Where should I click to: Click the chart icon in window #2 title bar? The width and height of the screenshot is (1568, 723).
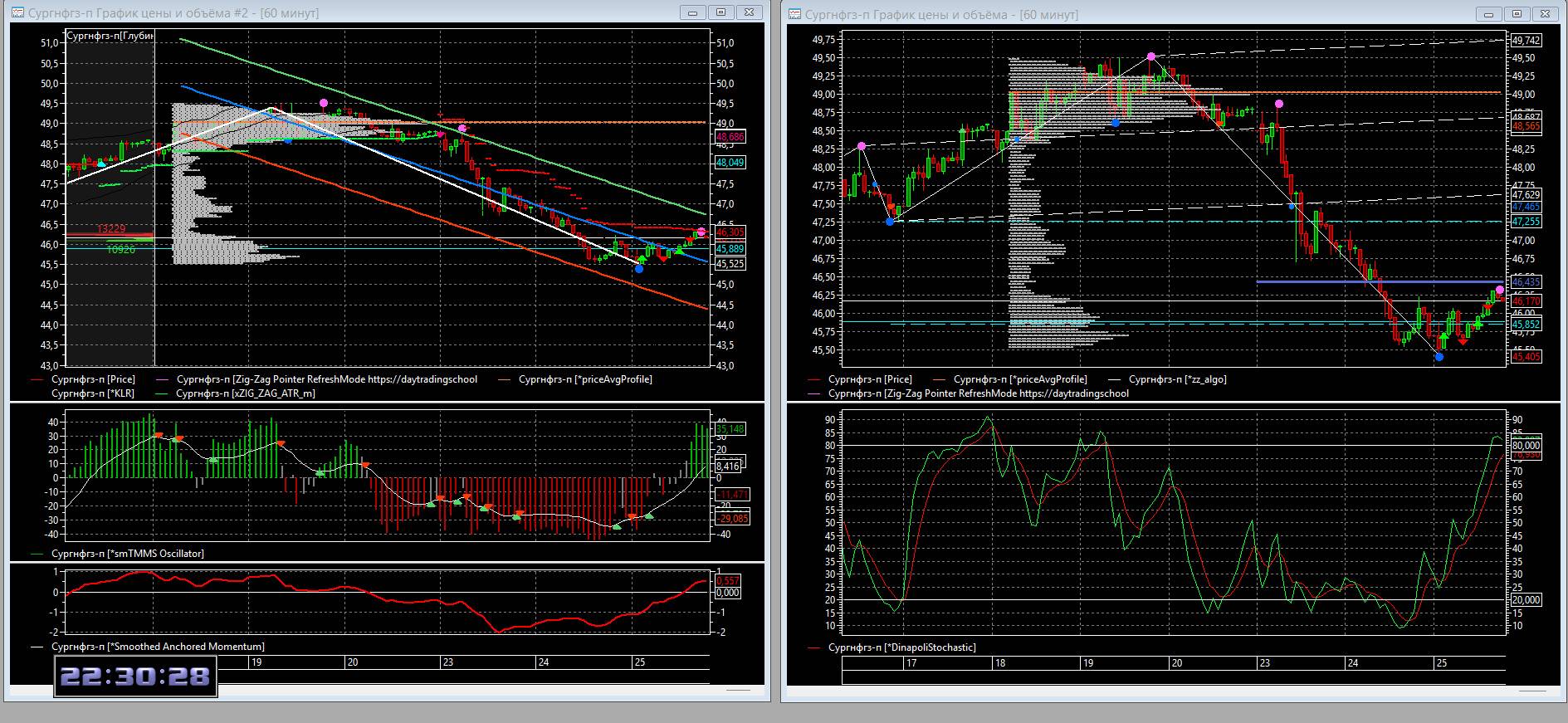17,13
